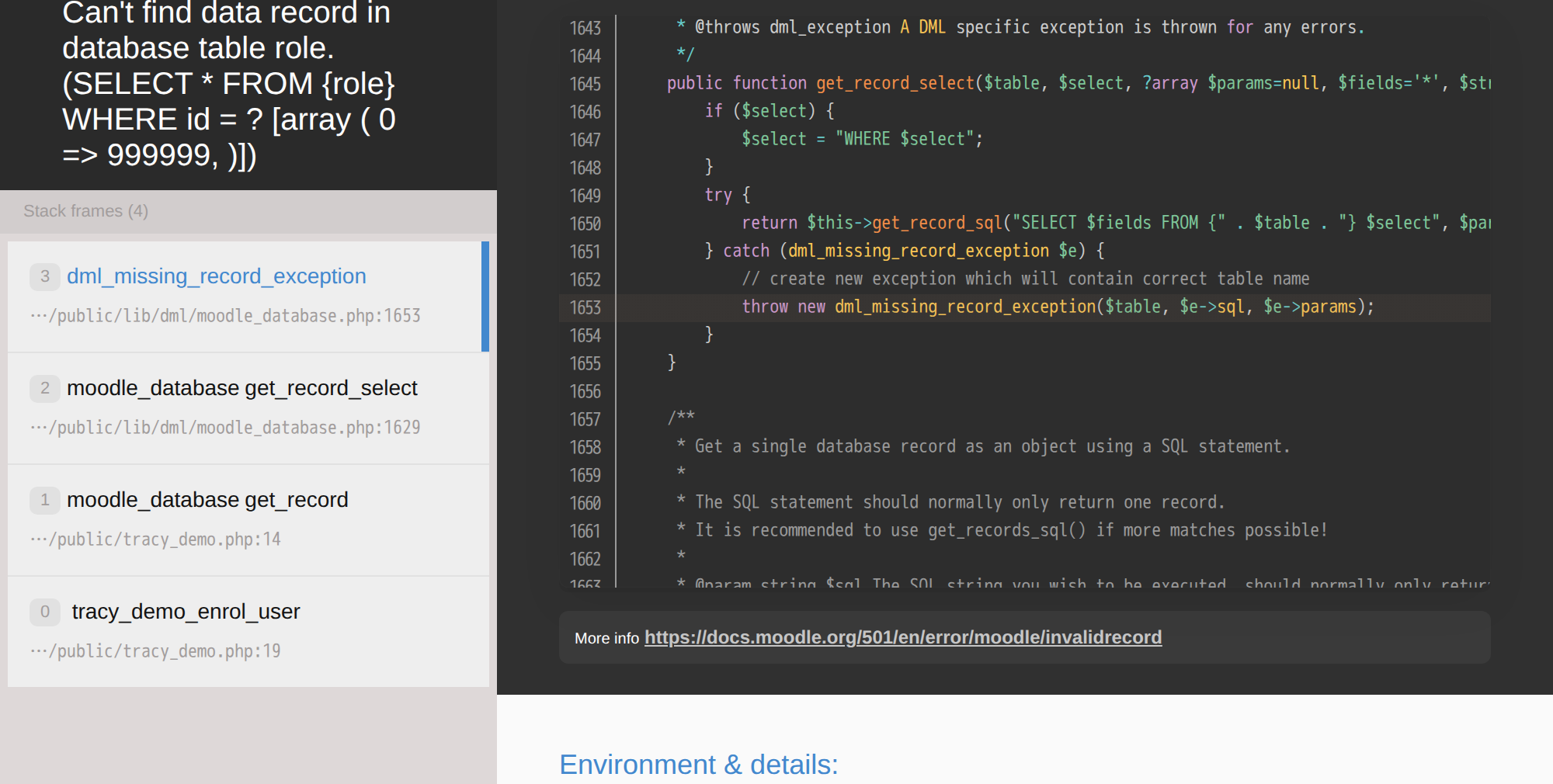
Task: Click the 'Get a single database record' comment
Action: tap(982, 446)
